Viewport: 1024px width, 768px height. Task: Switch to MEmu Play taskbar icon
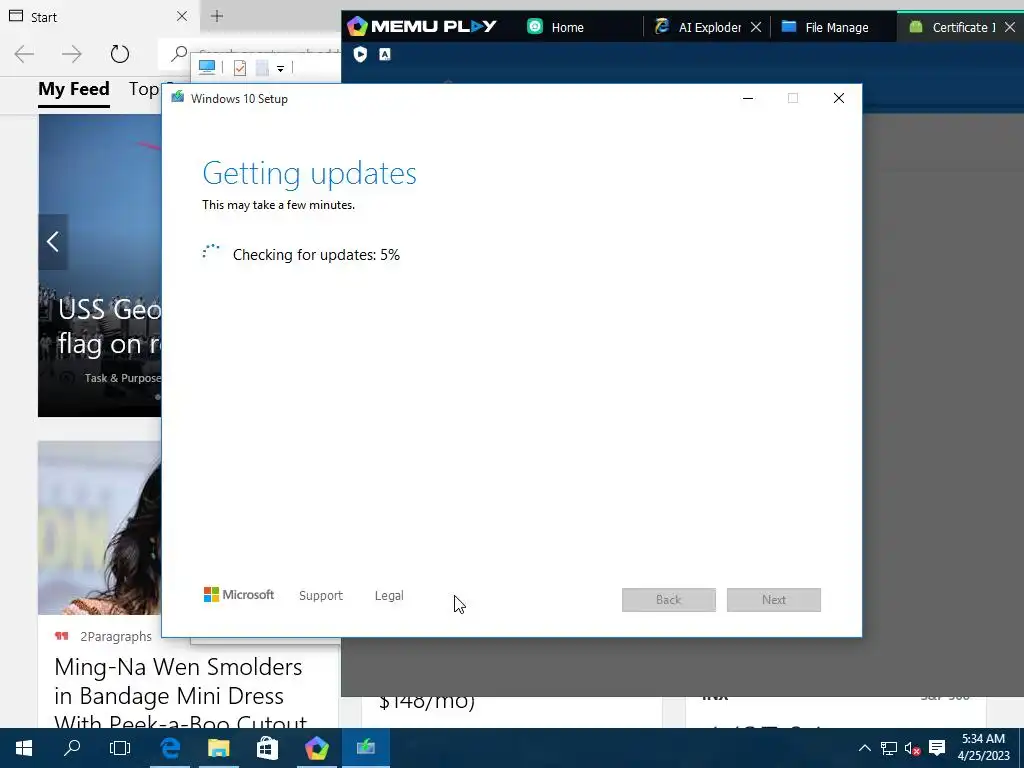tap(317, 748)
